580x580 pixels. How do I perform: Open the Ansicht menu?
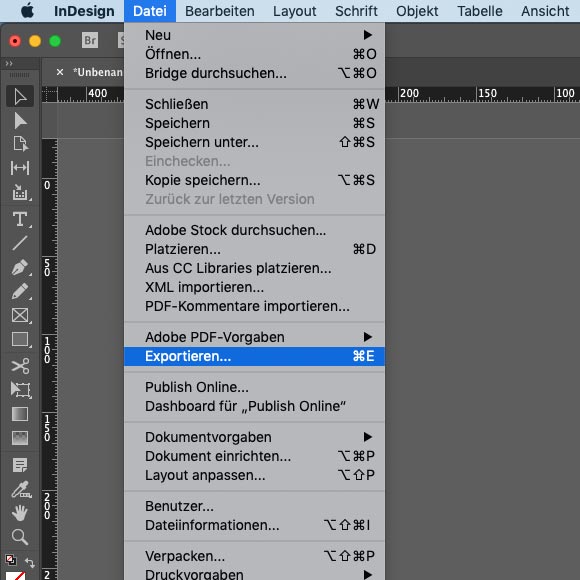(x=545, y=11)
